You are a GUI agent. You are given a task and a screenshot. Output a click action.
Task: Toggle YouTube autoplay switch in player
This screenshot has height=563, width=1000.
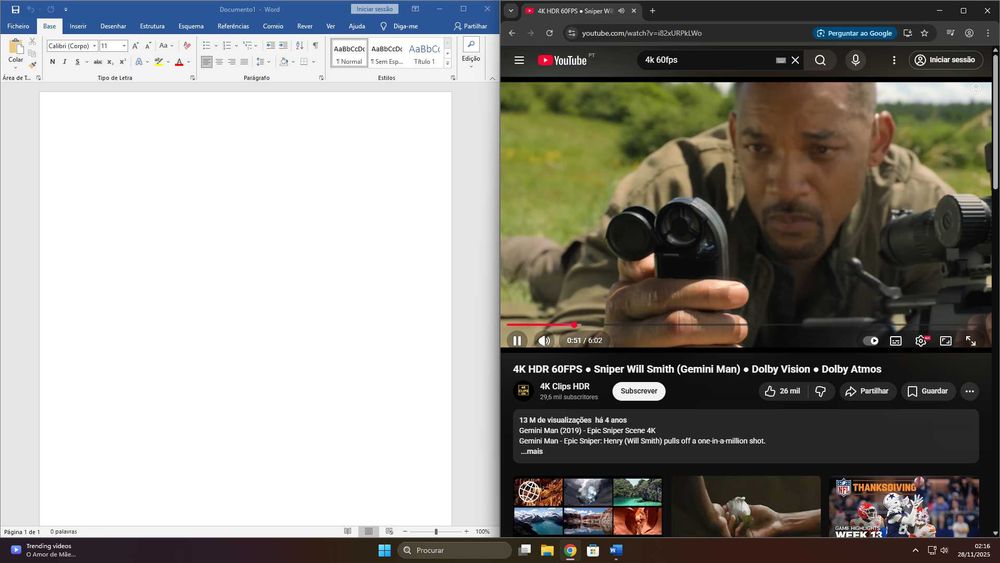[871, 340]
